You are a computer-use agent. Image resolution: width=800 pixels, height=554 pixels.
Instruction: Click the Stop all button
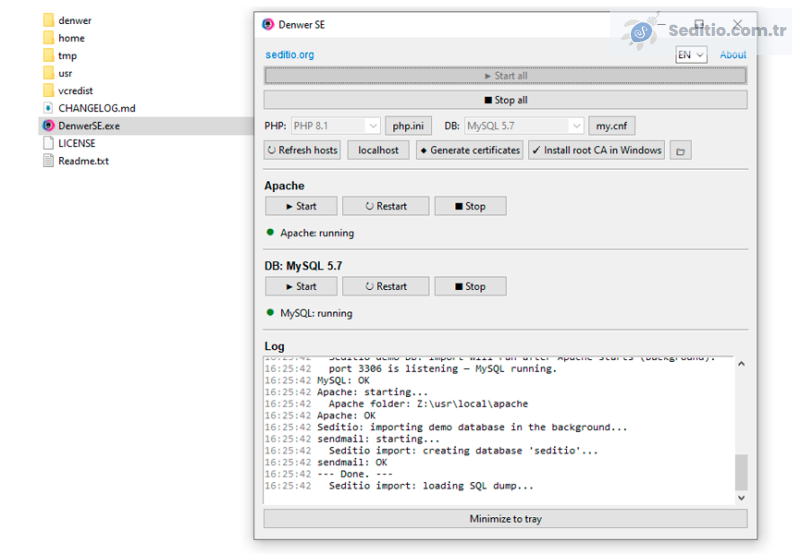click(x=506, y=100)
